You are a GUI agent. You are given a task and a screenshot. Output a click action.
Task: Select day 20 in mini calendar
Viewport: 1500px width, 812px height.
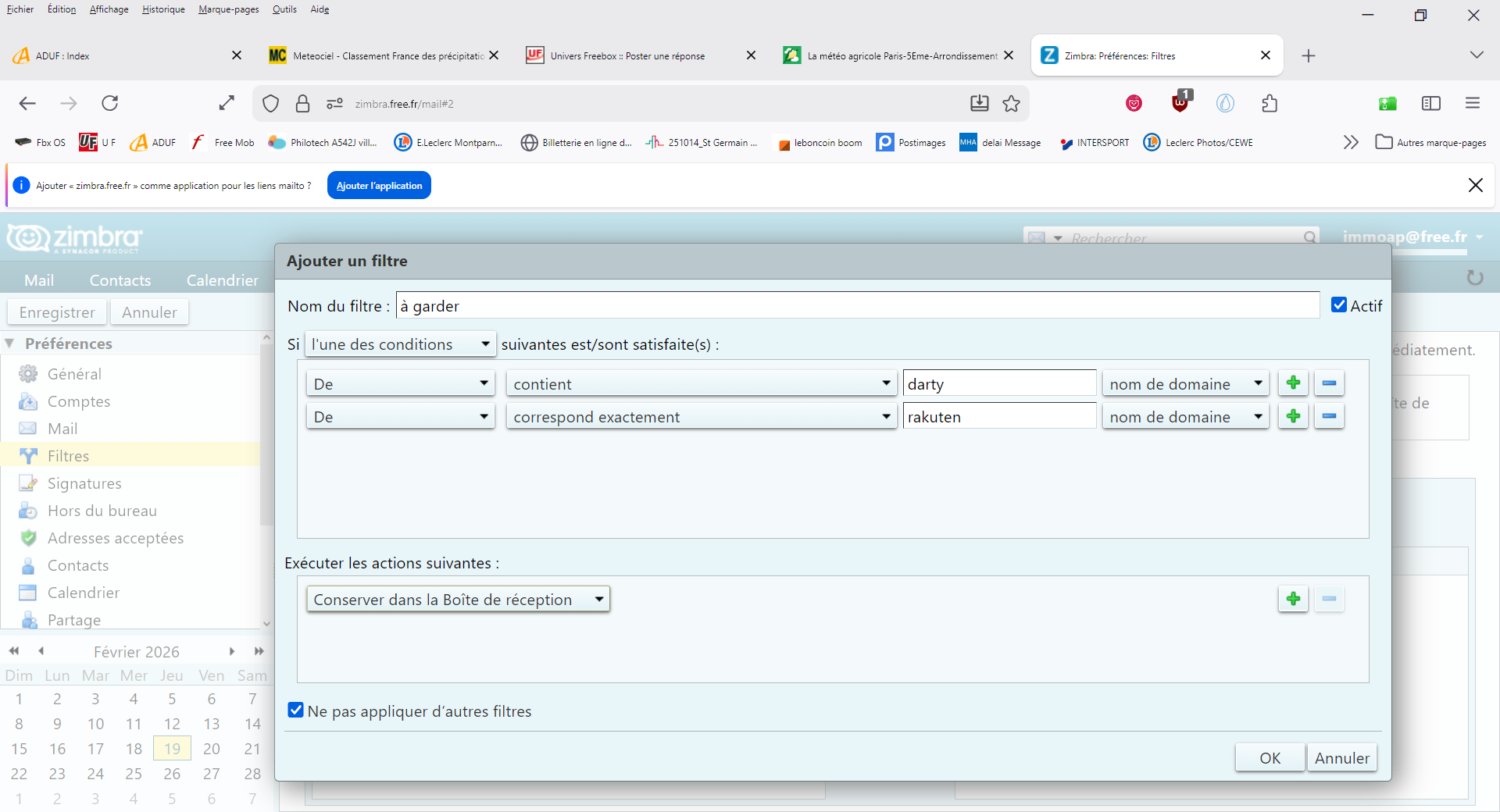click(211, 748)
